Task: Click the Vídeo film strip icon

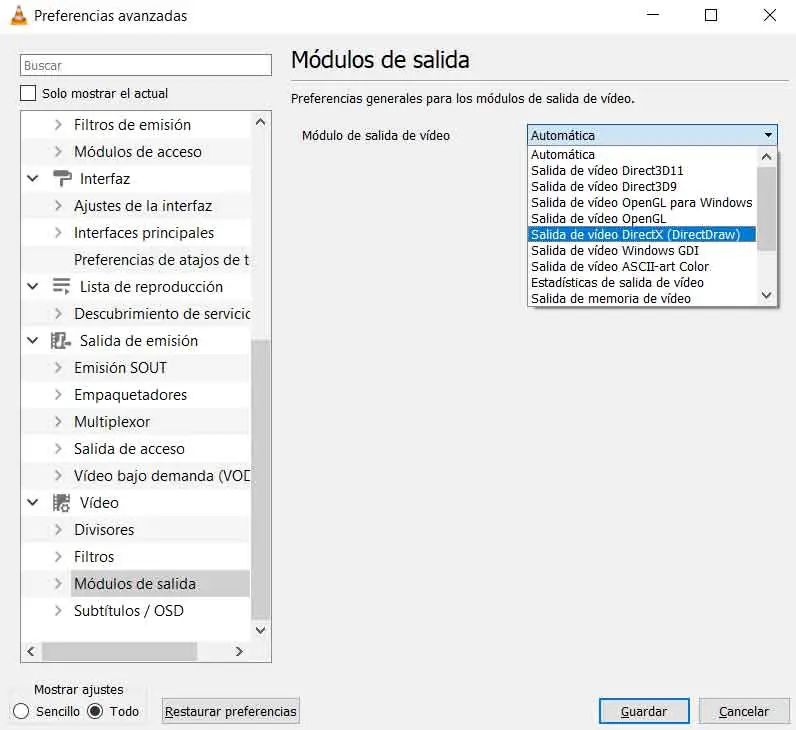Action: (x=61, y=503)
